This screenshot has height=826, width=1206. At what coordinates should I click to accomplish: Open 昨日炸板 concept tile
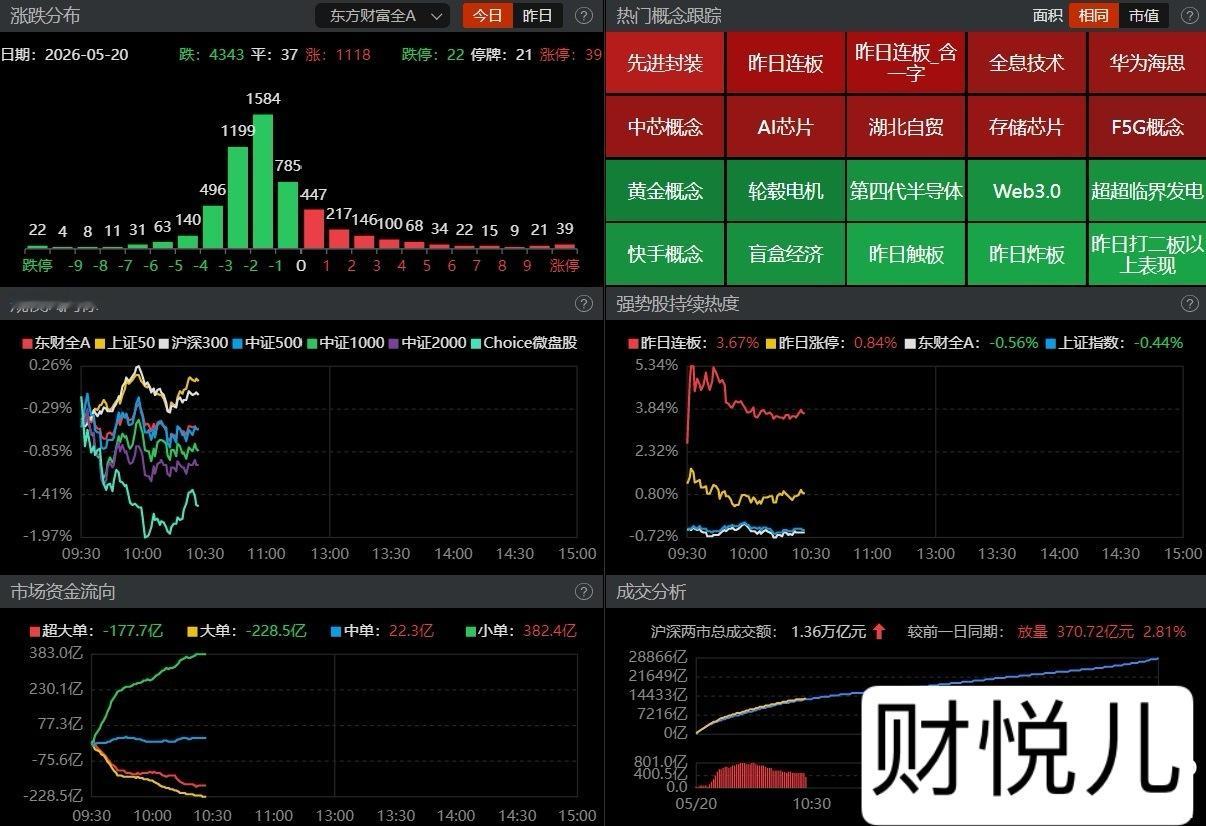point(1026,254)
